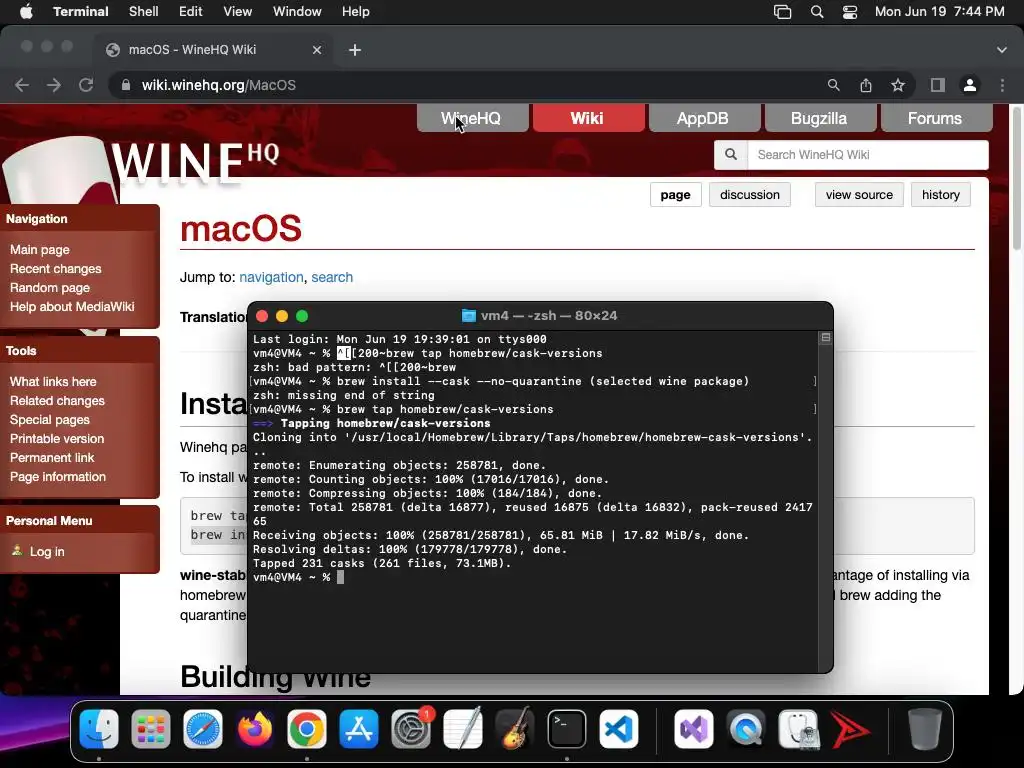1024x768 pixels.
Task: Click the view source button
Action: click(859, 195)
